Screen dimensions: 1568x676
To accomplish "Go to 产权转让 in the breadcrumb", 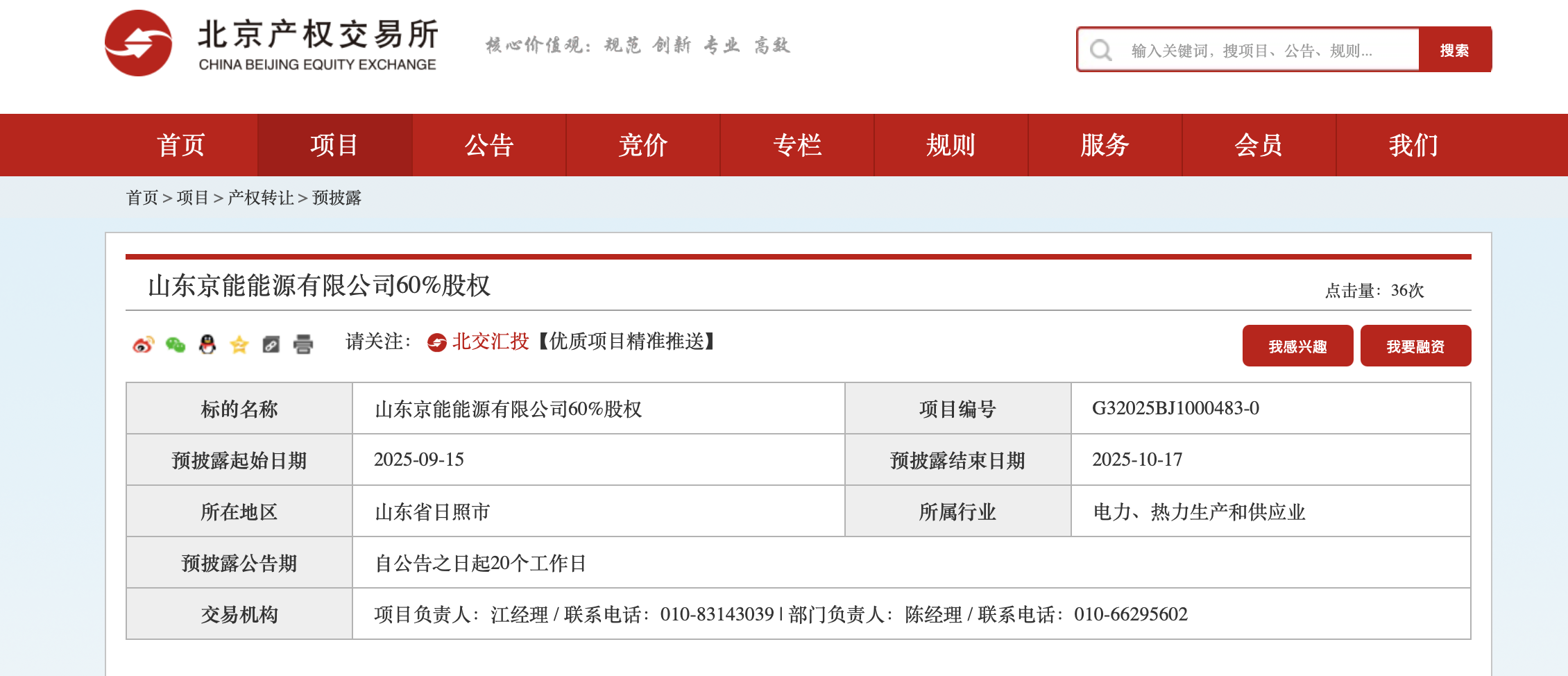I will (261, 198).
